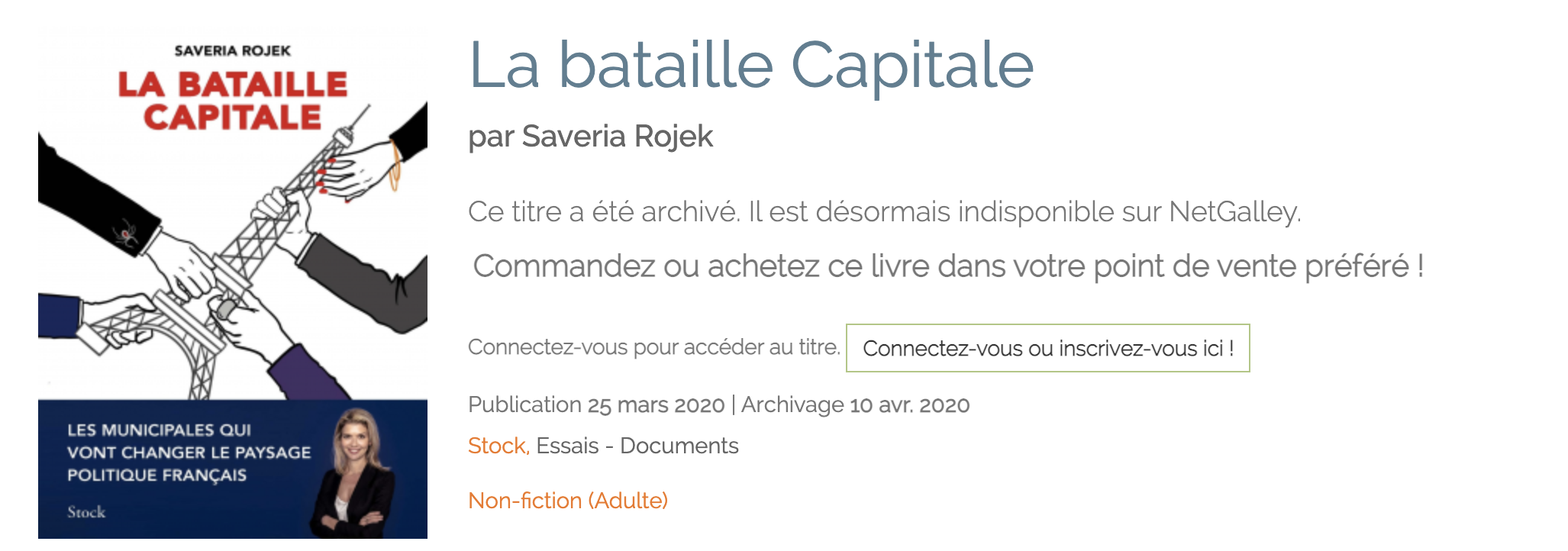Select SAVERIA ROJEK name atop the cover
Screen dimensions: 1568x551
coord(233,51)
